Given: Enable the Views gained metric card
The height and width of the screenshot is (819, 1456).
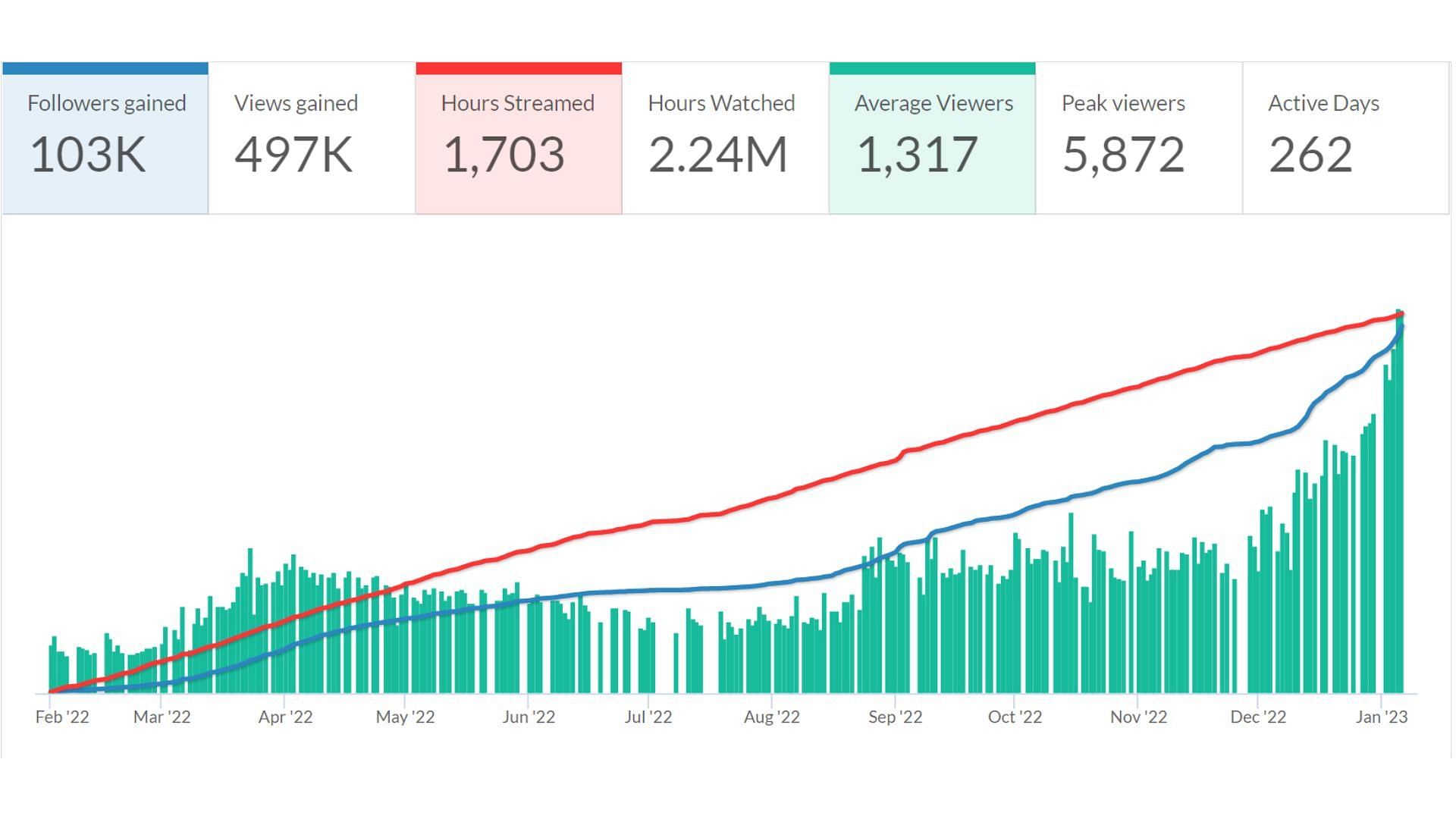Looking at the screenshot, I should click(x=312, y=138).
